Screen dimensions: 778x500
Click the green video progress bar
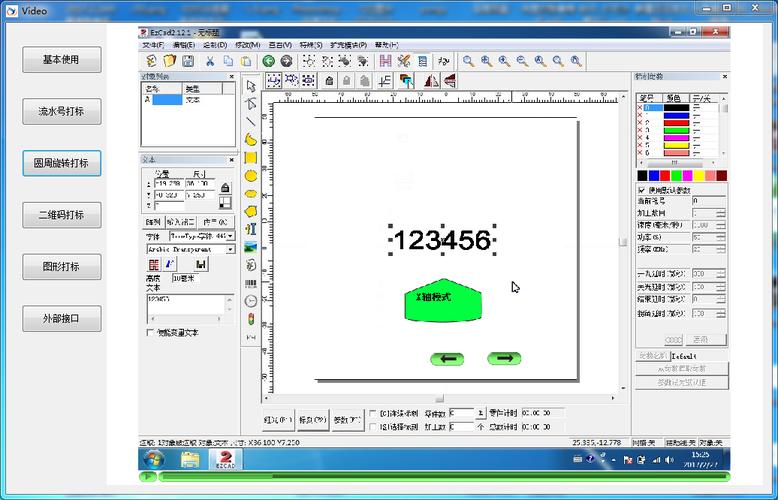pyautogui.click(x=444, y=477)
